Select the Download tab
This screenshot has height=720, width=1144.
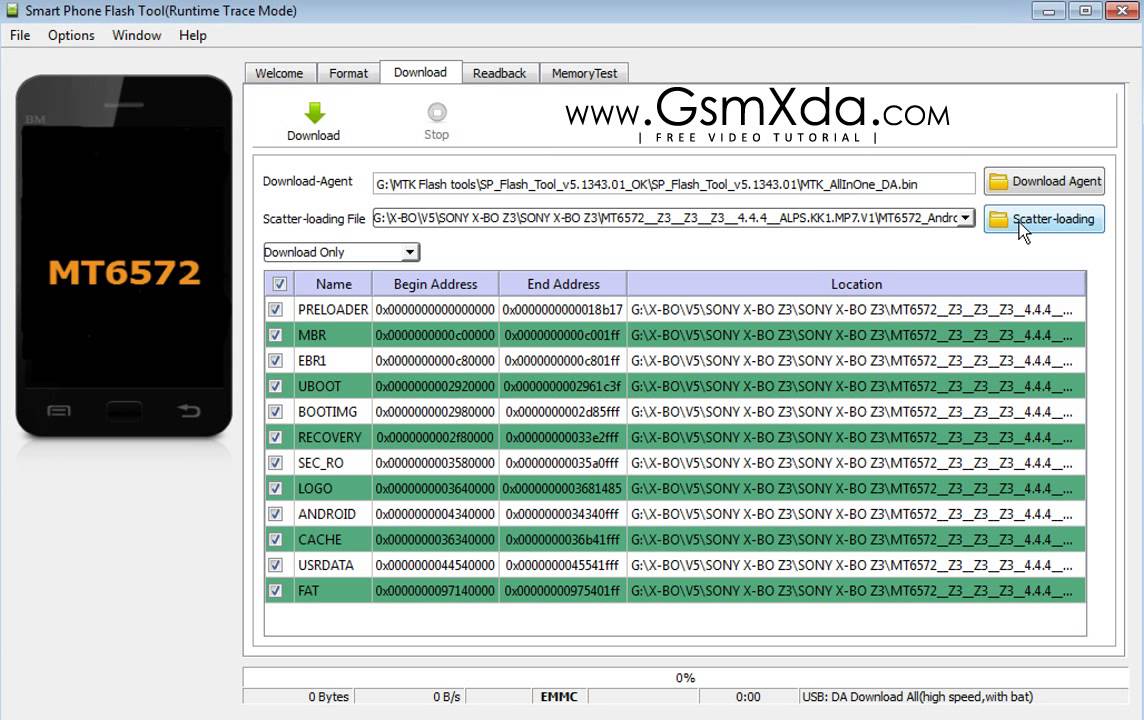pyautogui.click(x=420, y=72)
